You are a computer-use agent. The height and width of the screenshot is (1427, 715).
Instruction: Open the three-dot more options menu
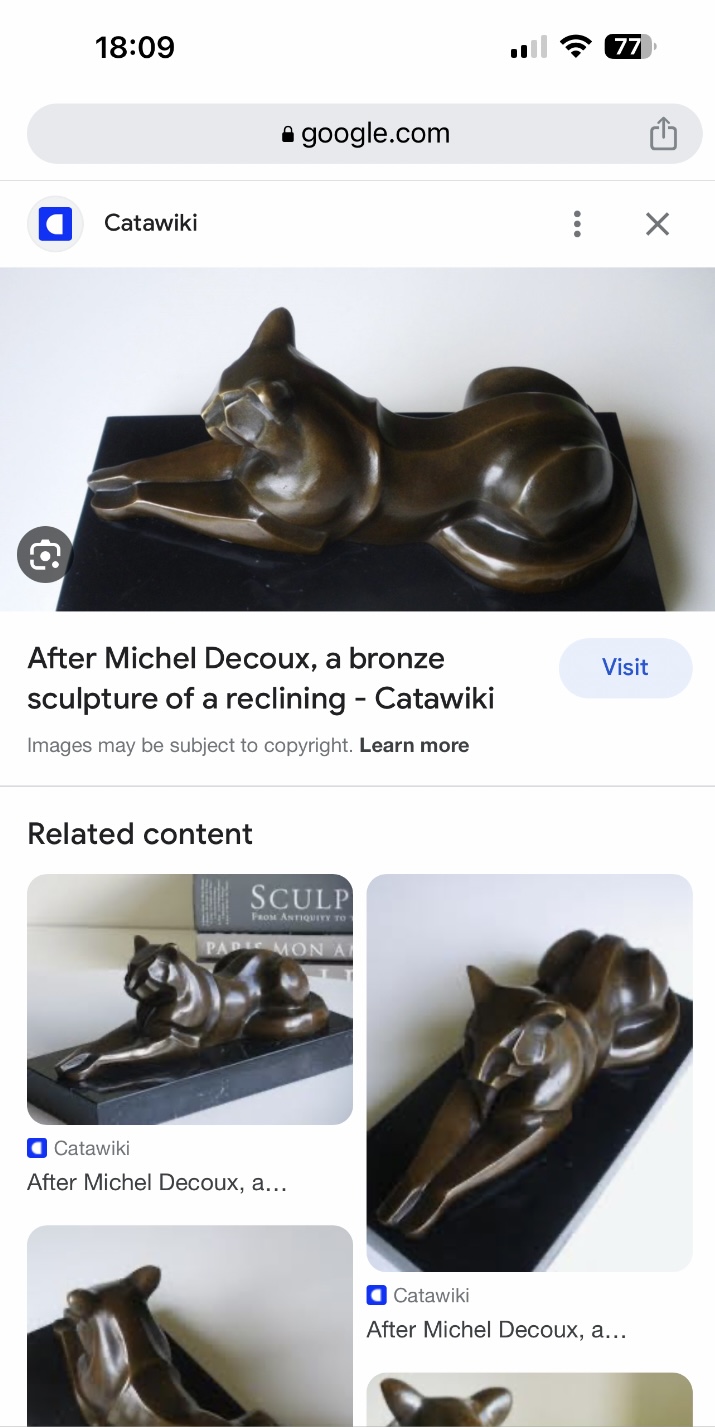coord(577,223)
